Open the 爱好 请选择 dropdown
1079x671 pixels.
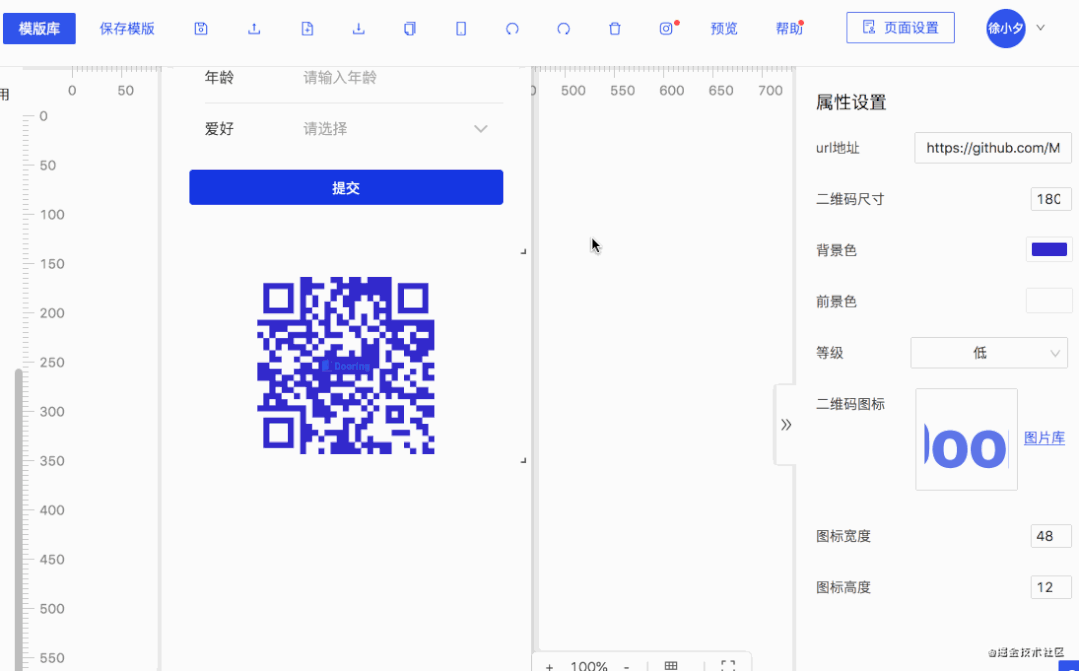(x=396, y=129)
